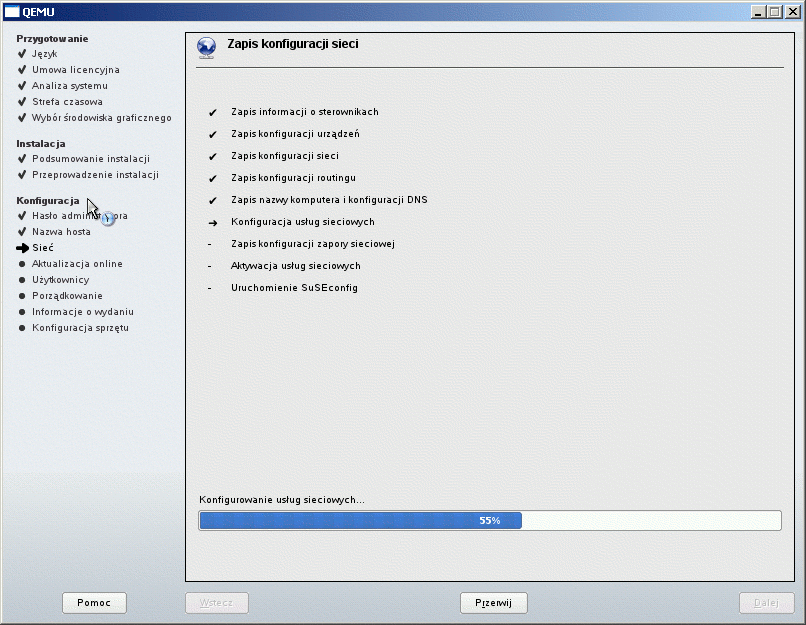
Task: Click the disabled Wstecz button
Action: [217, 603]
